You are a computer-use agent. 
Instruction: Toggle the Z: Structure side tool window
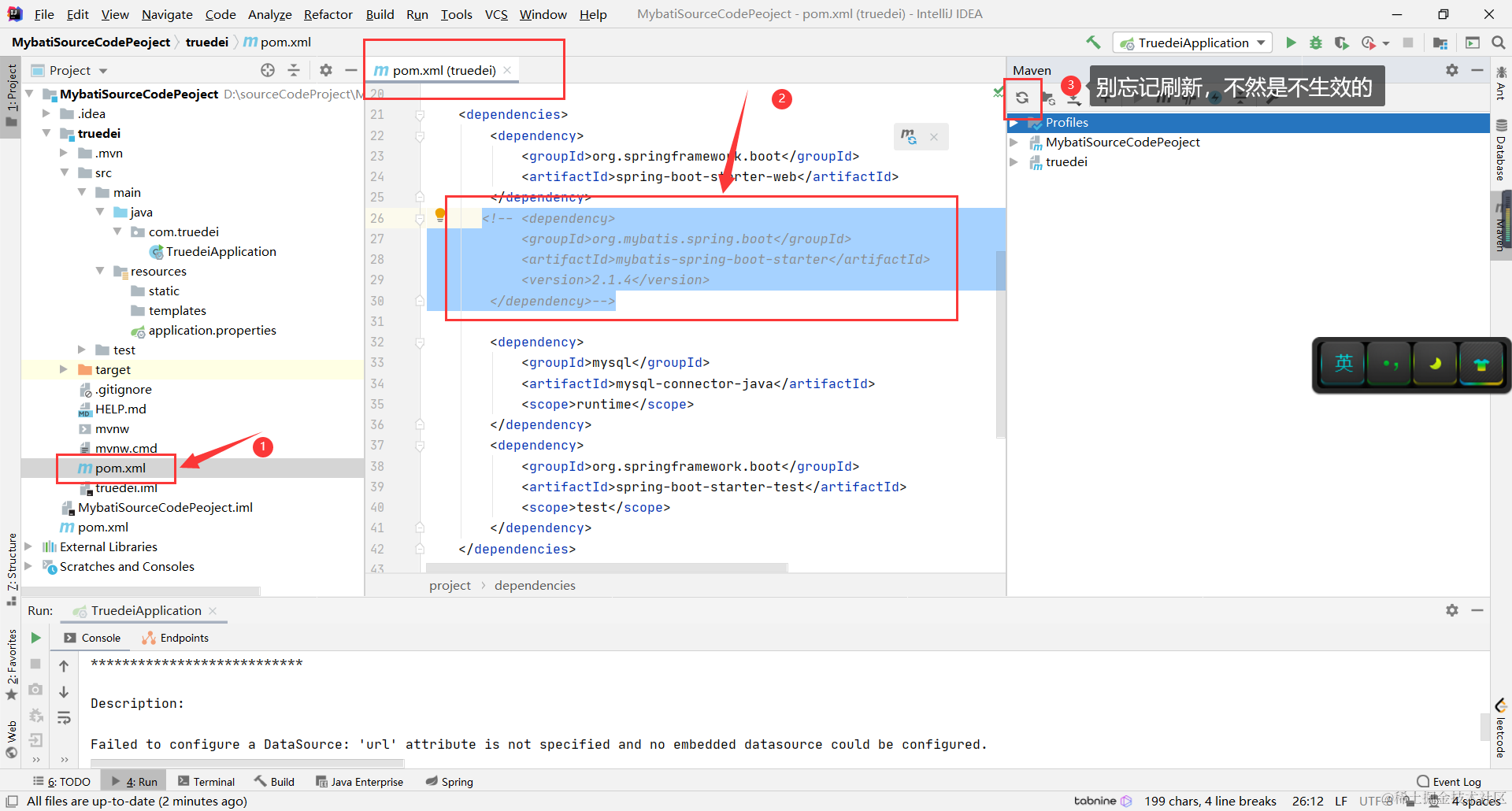point(11,568)
